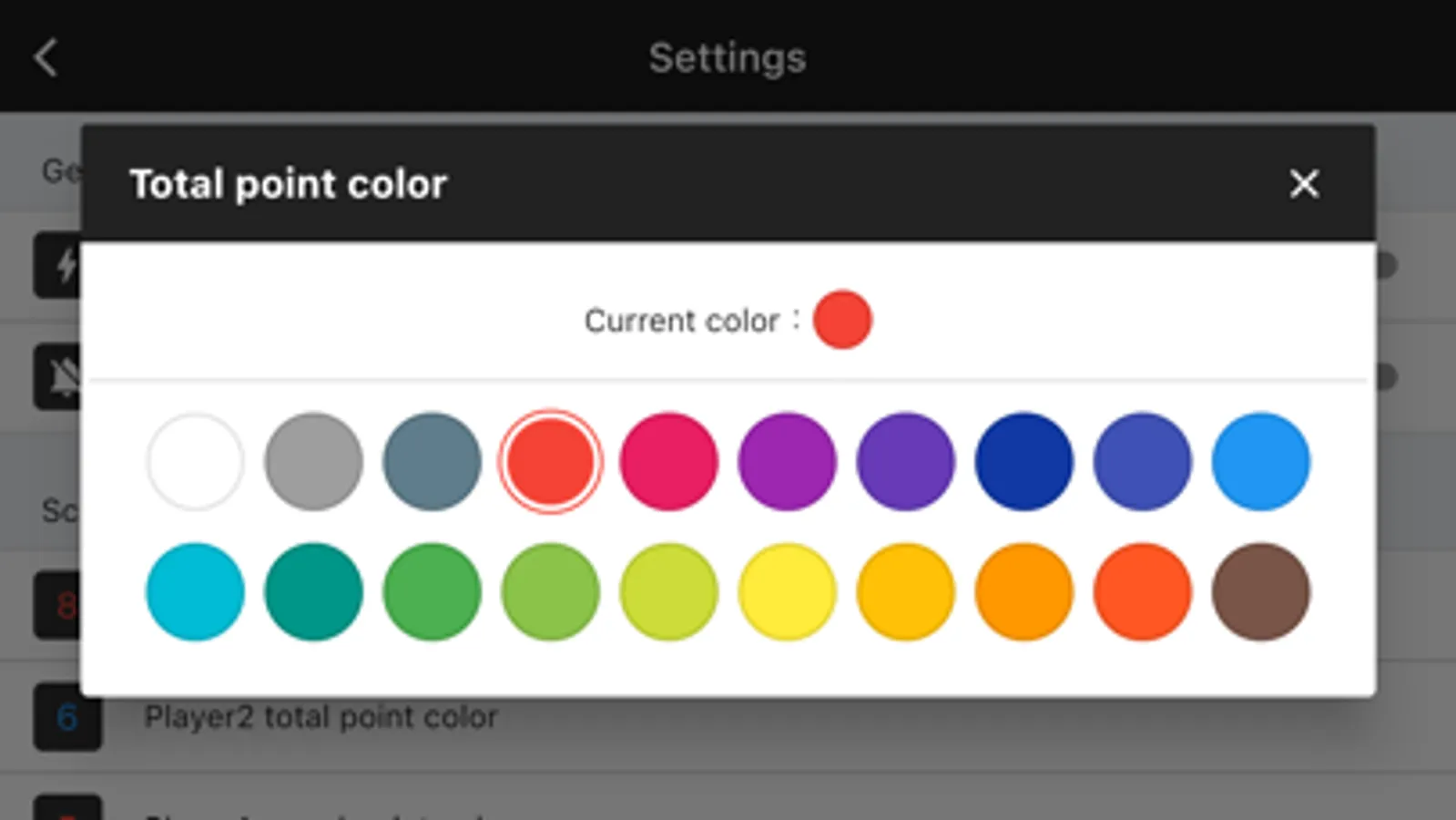
Task: Select the deep violet color swatch
Action: [x=905, y=462]
